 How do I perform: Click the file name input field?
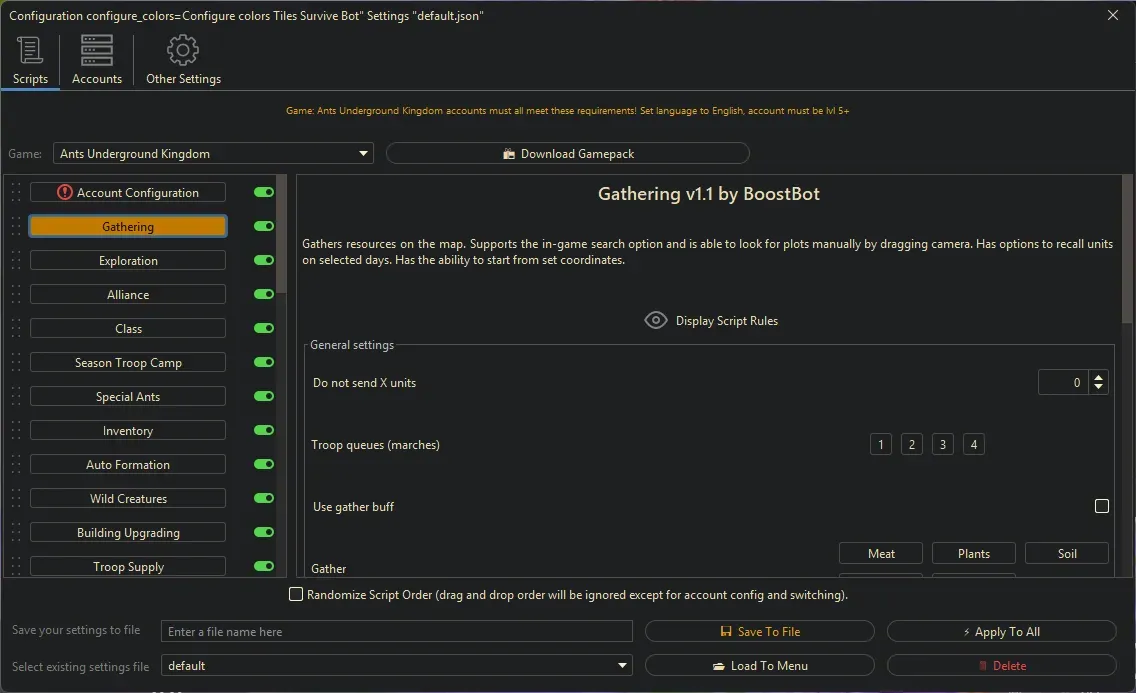pos(397,632)
